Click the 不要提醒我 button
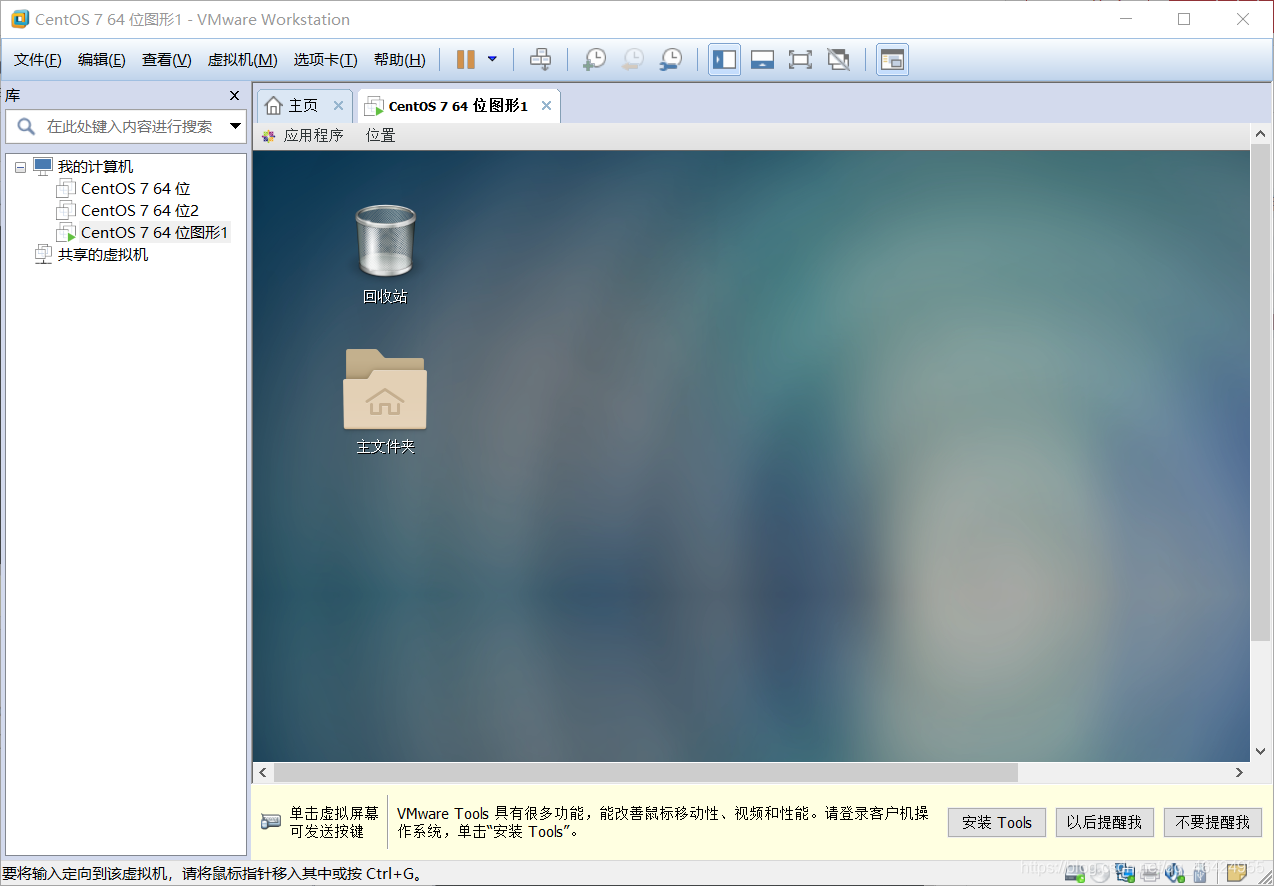 (1213, 822)
